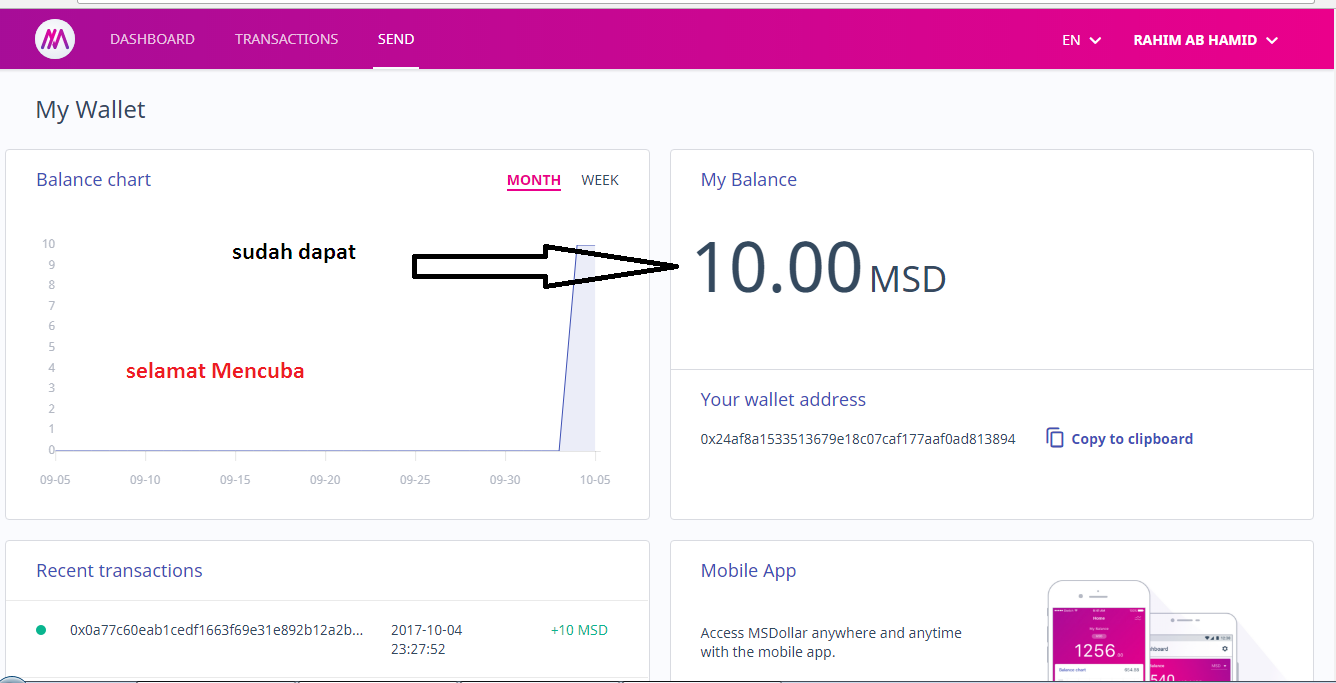The image size is (1336, 683).
Task: Click the My Balance amount 10.00 MSD
Action: coord(820,270)
